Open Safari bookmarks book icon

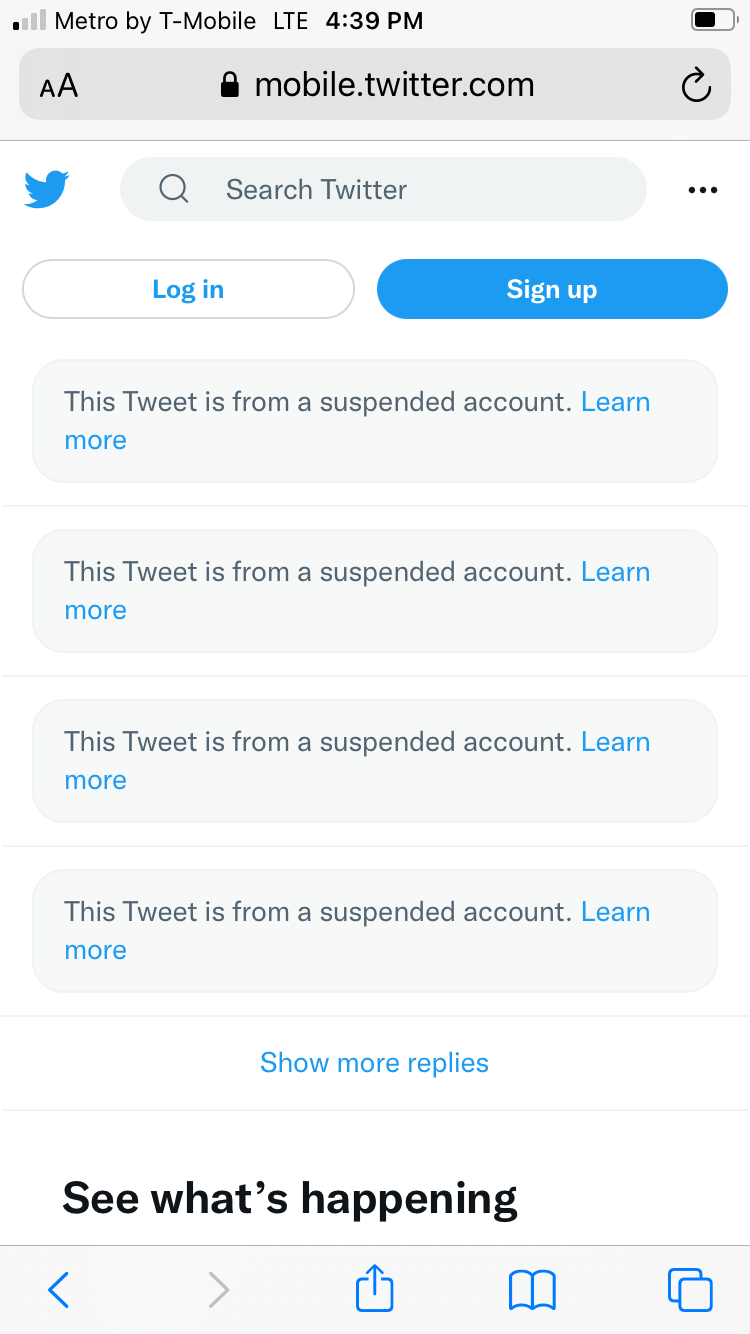click(532, 1290)
